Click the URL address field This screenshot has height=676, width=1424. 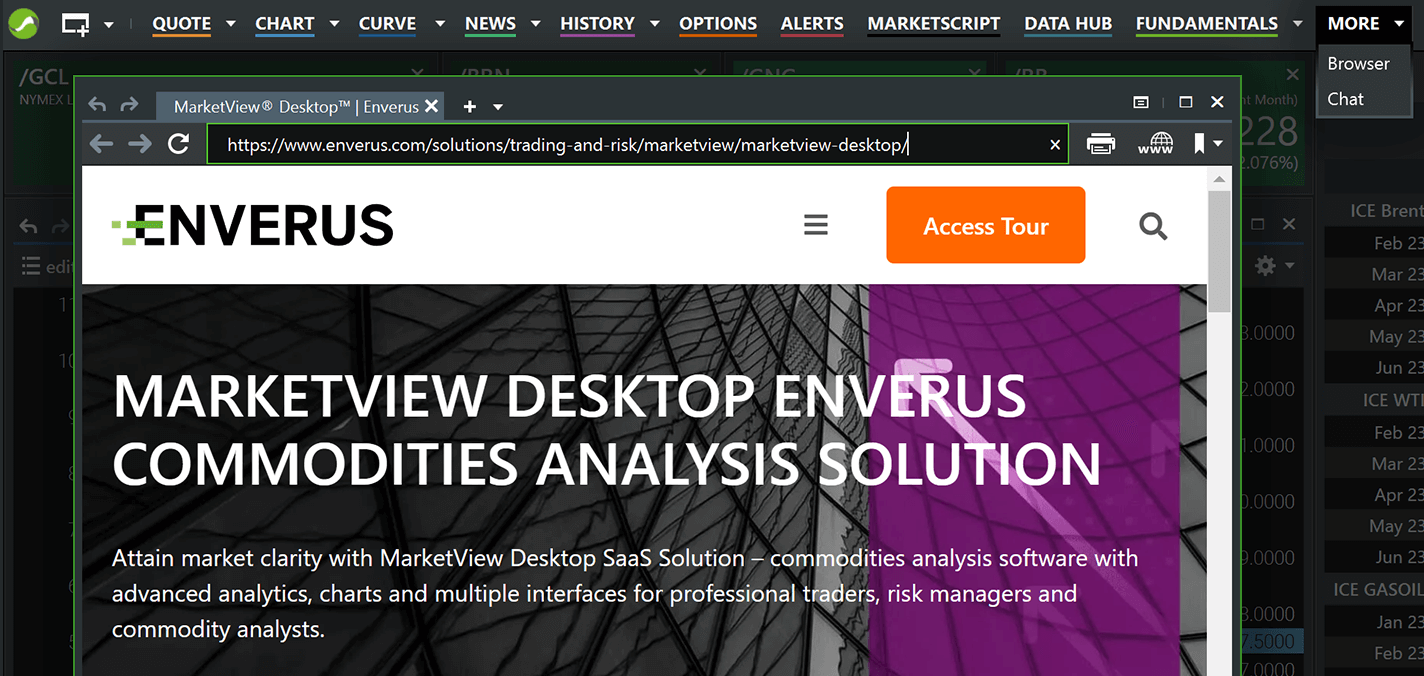click(637, 144)
